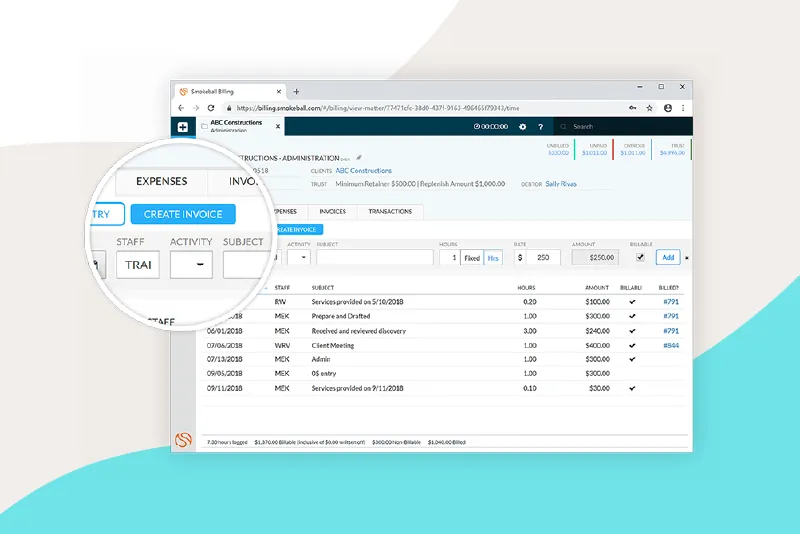Image resolution: width=800 pixels, height=534 pixels.
Task: Open invoice #791 on Received and reviewed discovery row
Action: [x=671, y=331]
